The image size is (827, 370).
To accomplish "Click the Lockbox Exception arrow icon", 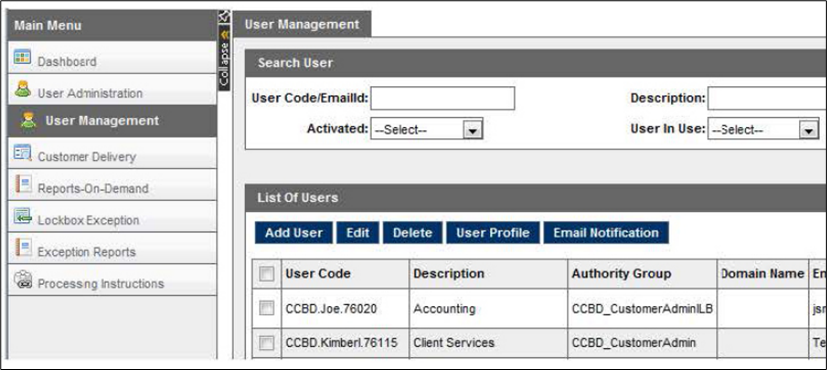I will tap(22, 216).
